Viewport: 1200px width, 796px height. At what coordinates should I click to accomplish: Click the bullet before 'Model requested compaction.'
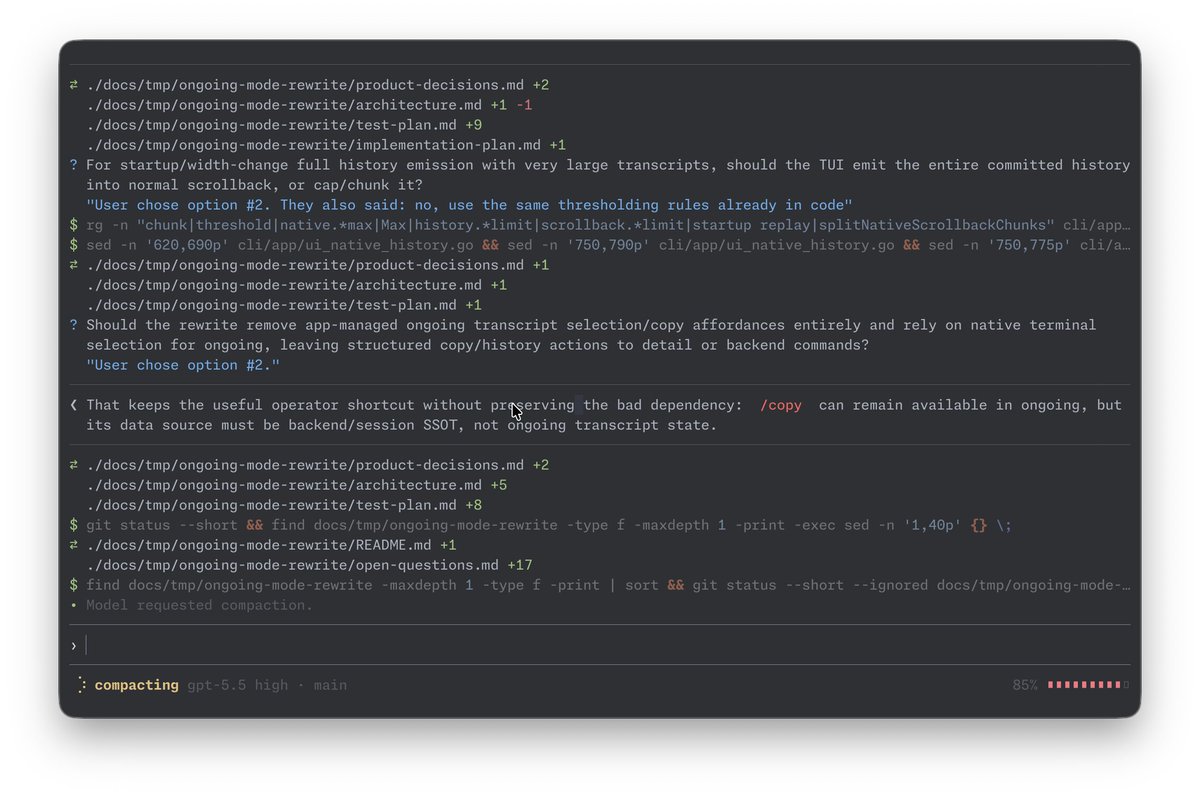click(x=74, y=605)
